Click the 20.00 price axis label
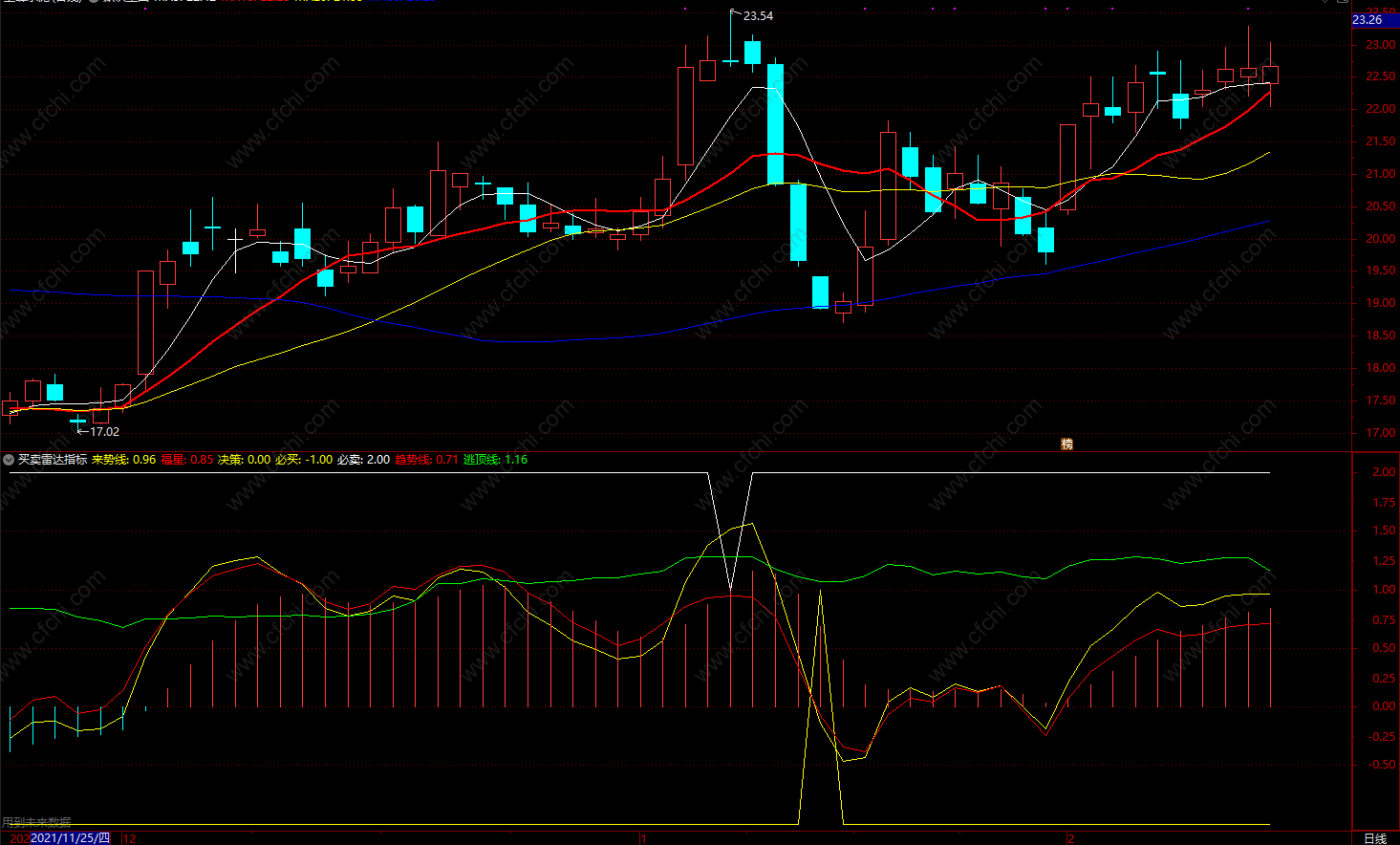 point(1380,239)
